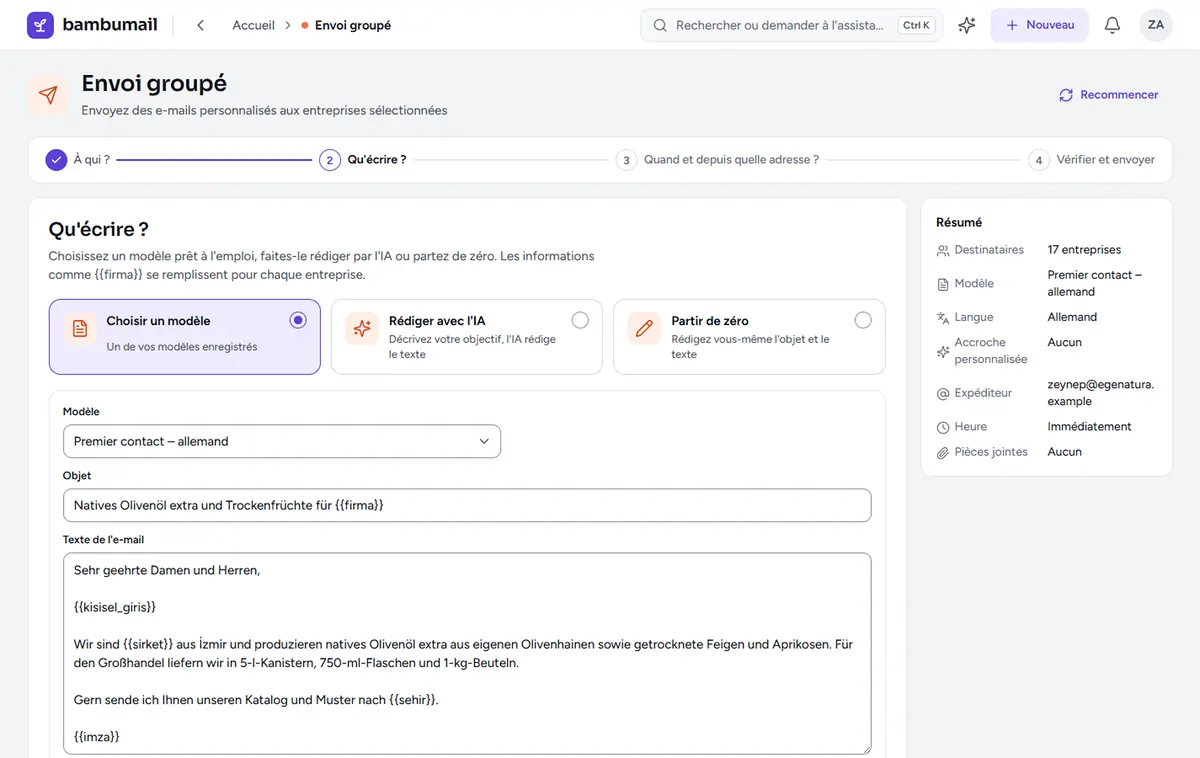Click the plus icon in Nouveau button

1012,25
